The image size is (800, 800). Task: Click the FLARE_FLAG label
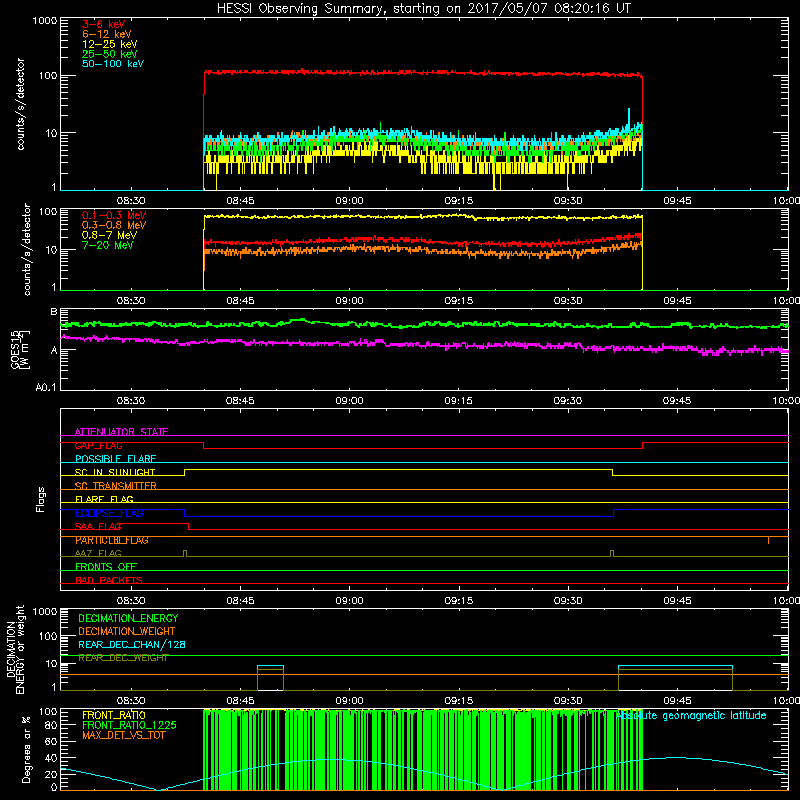click(104, 499)
